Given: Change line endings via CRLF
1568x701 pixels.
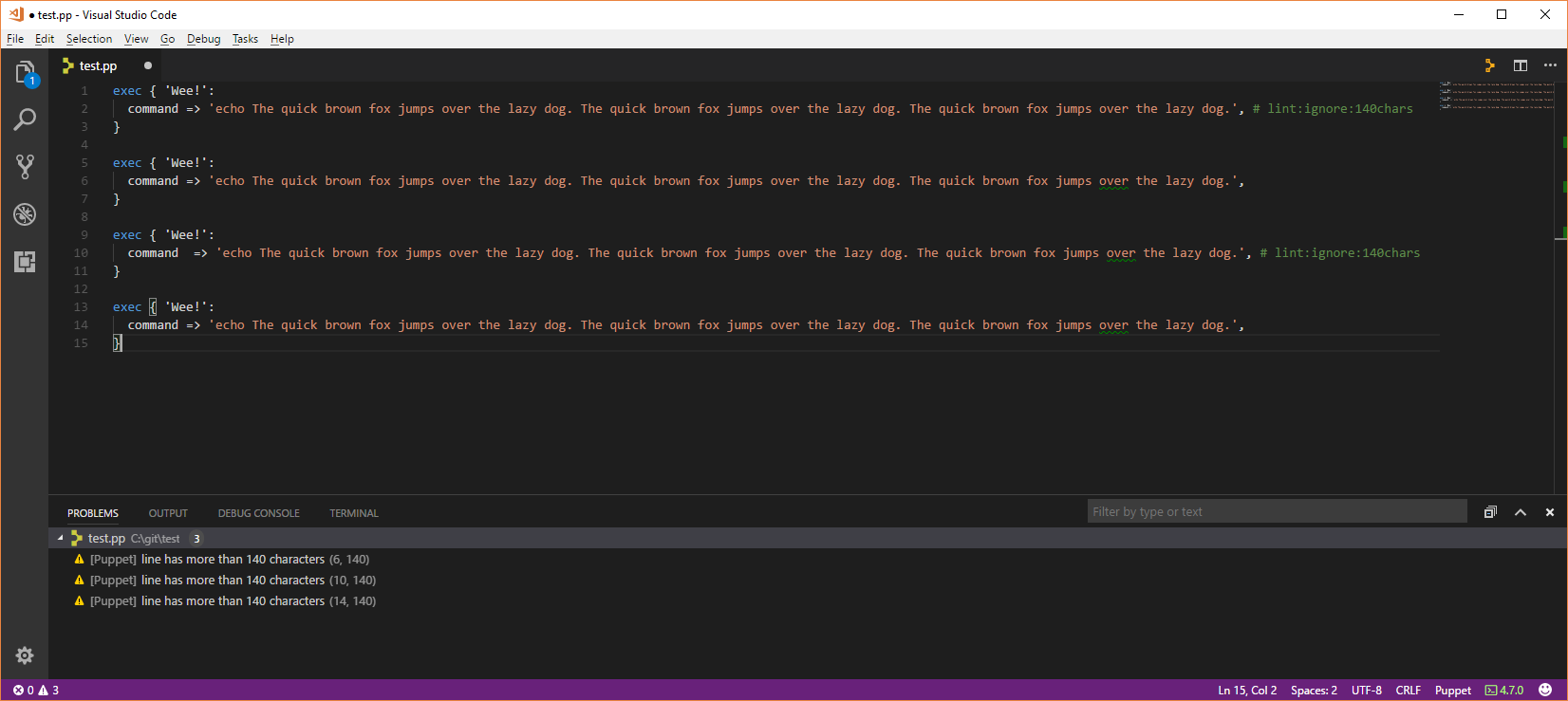Looking at the screenshot, I should [x=1408, y=690].
